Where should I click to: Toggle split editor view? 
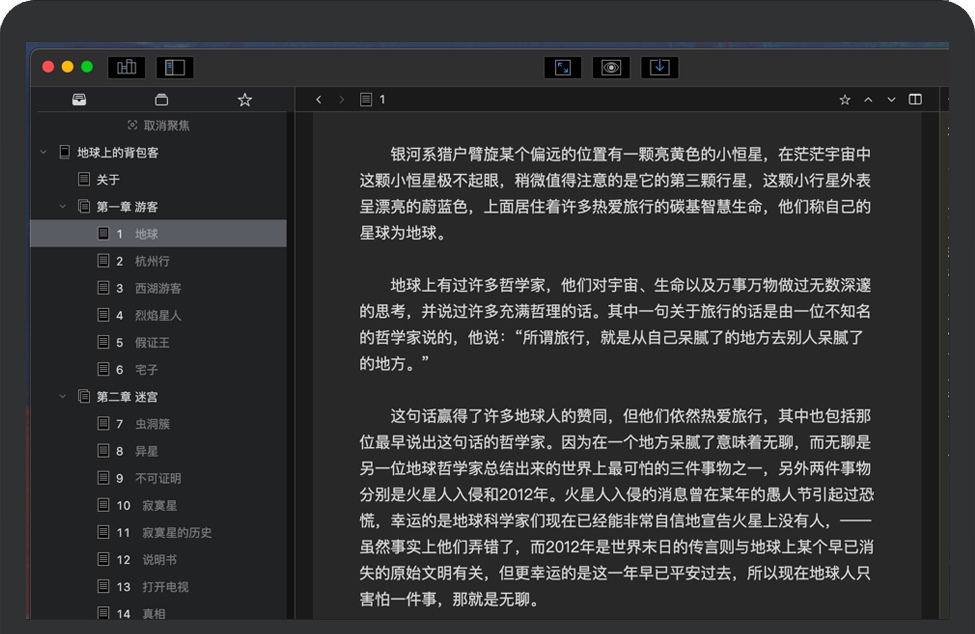(915, 100)
